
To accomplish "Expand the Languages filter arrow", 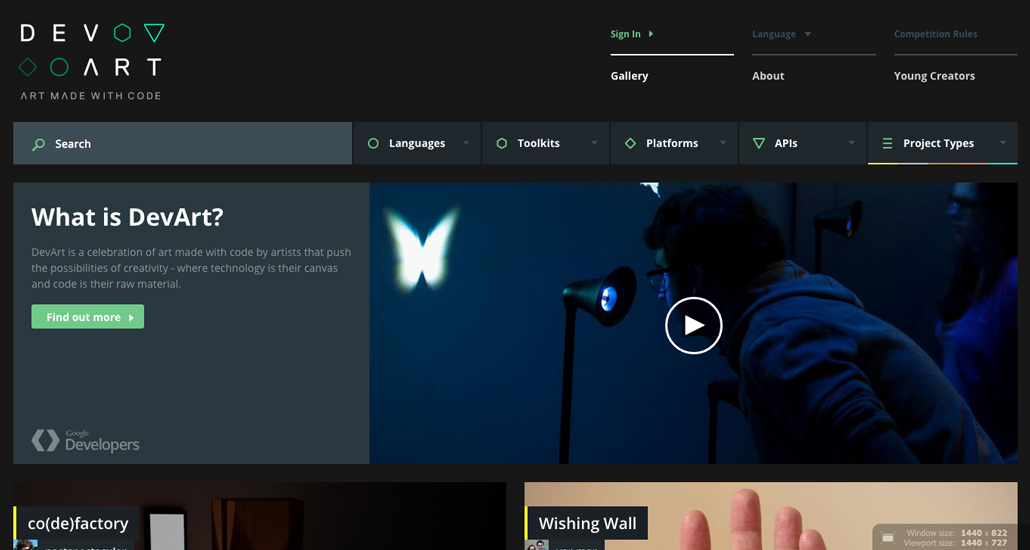I will tap(466, 143).
